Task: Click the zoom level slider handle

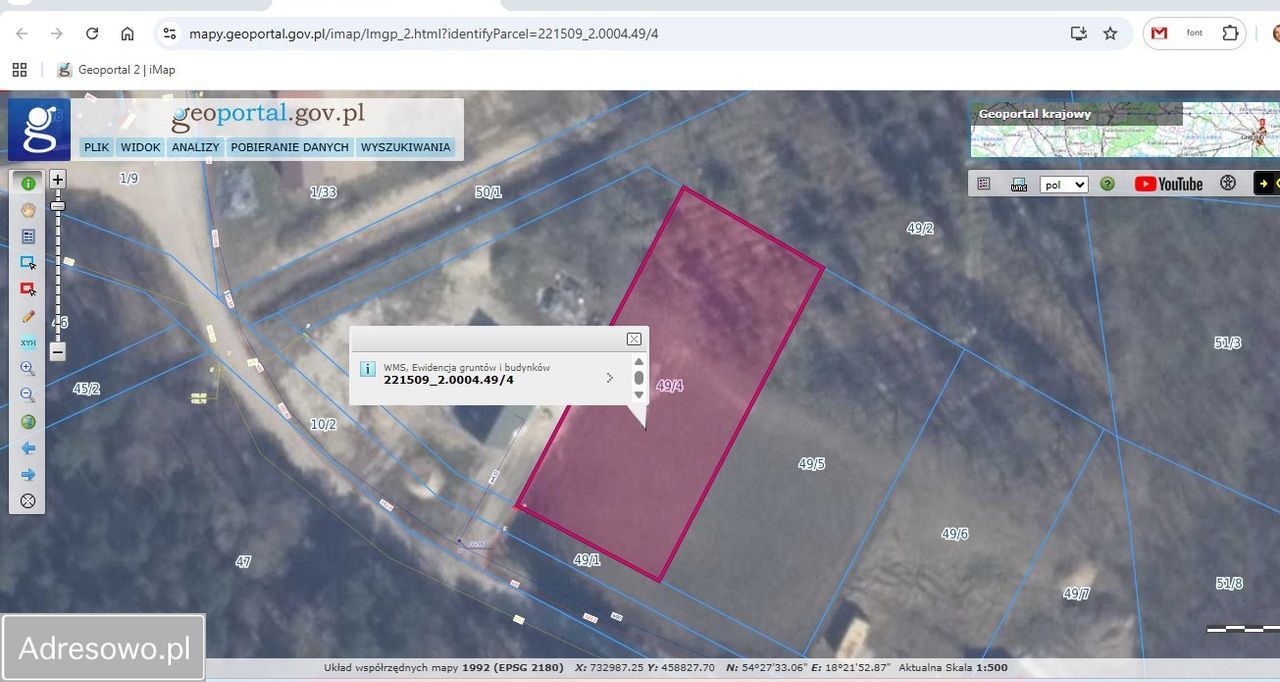Action: [x=58, y=206]
